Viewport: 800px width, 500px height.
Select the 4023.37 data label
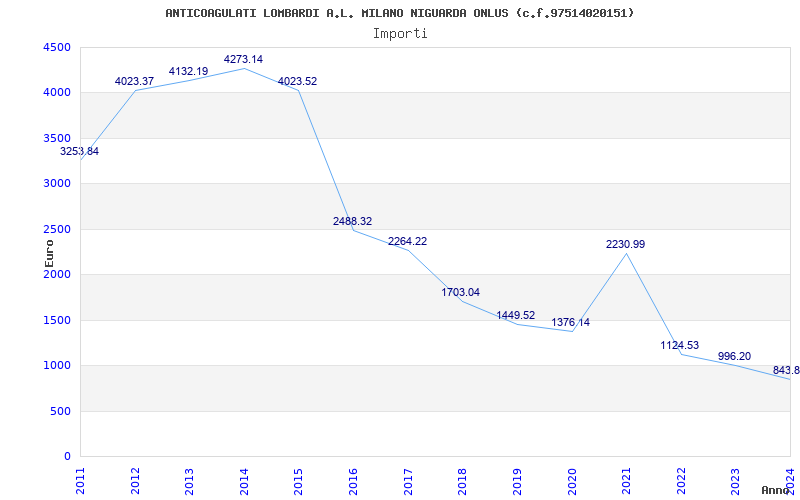(134, 81)
